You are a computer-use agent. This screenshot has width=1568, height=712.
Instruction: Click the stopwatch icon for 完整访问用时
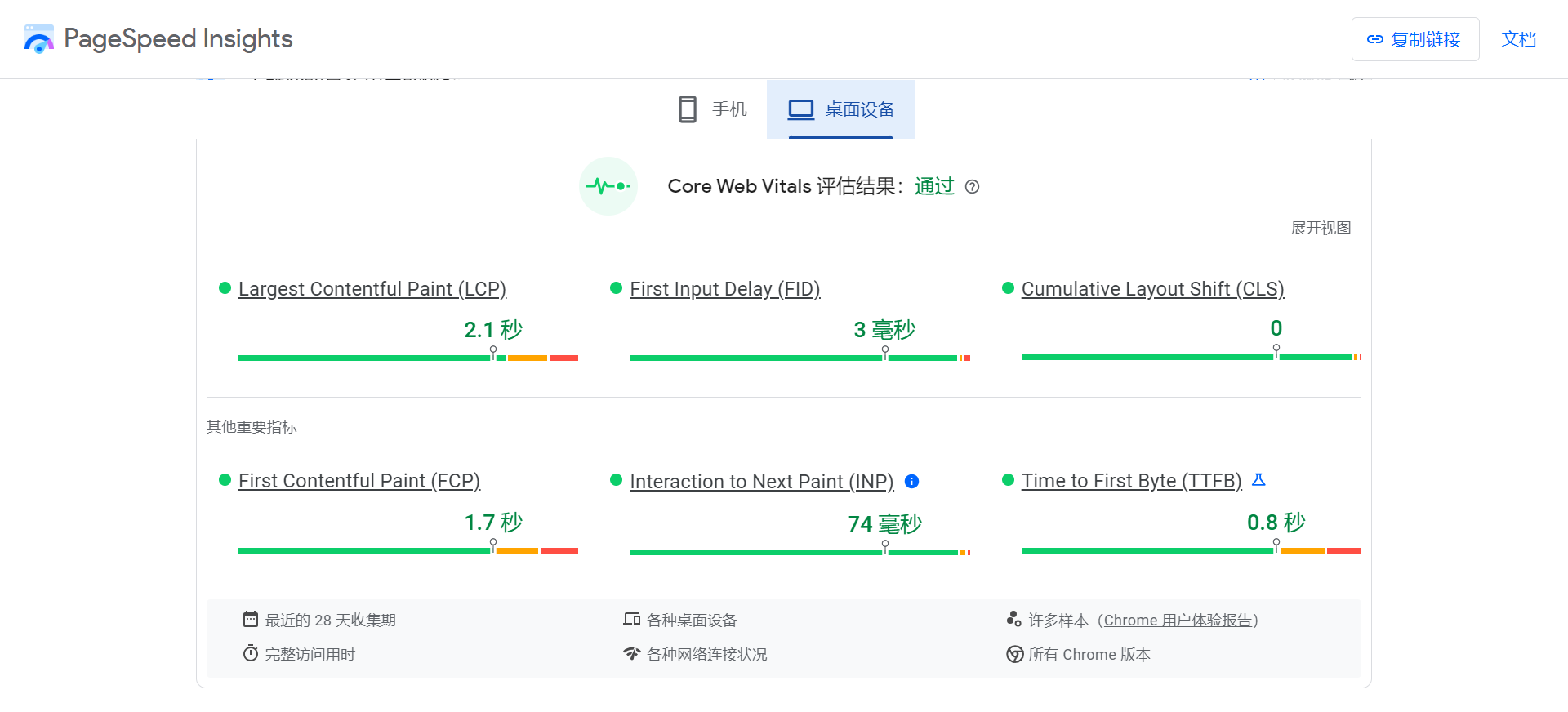[x=251, y=653]
